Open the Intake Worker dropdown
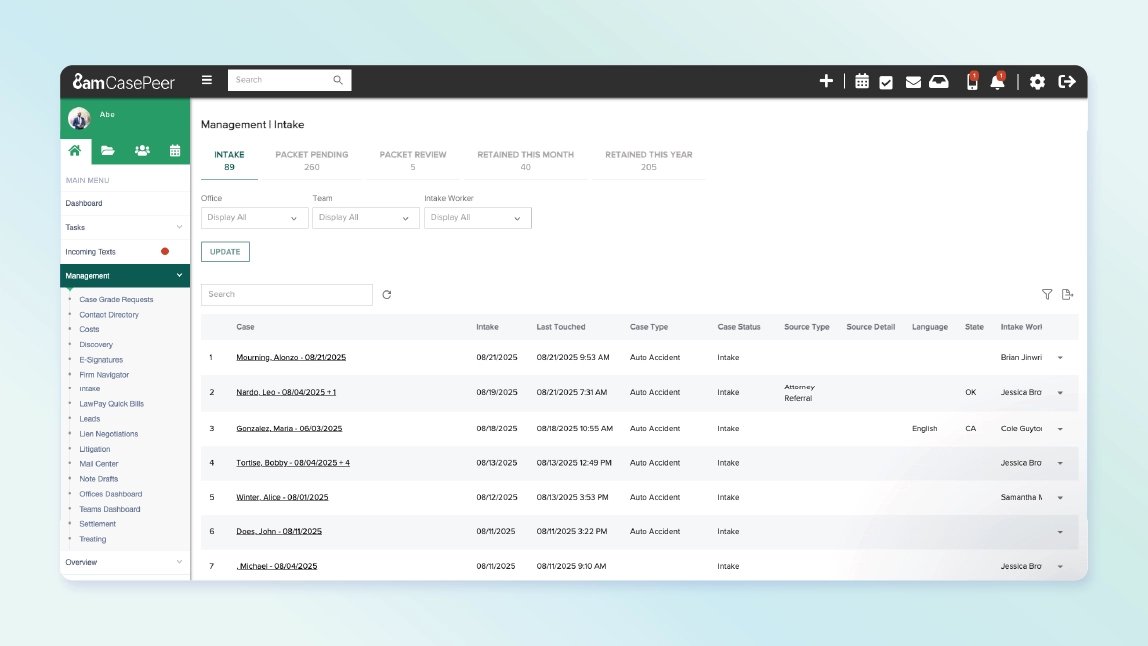 tap(477, 218)
